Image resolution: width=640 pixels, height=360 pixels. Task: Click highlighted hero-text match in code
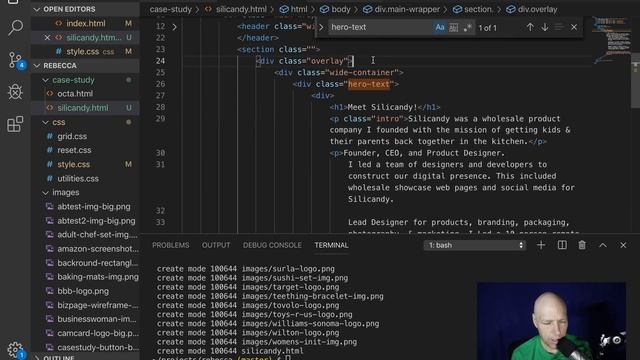369,84
